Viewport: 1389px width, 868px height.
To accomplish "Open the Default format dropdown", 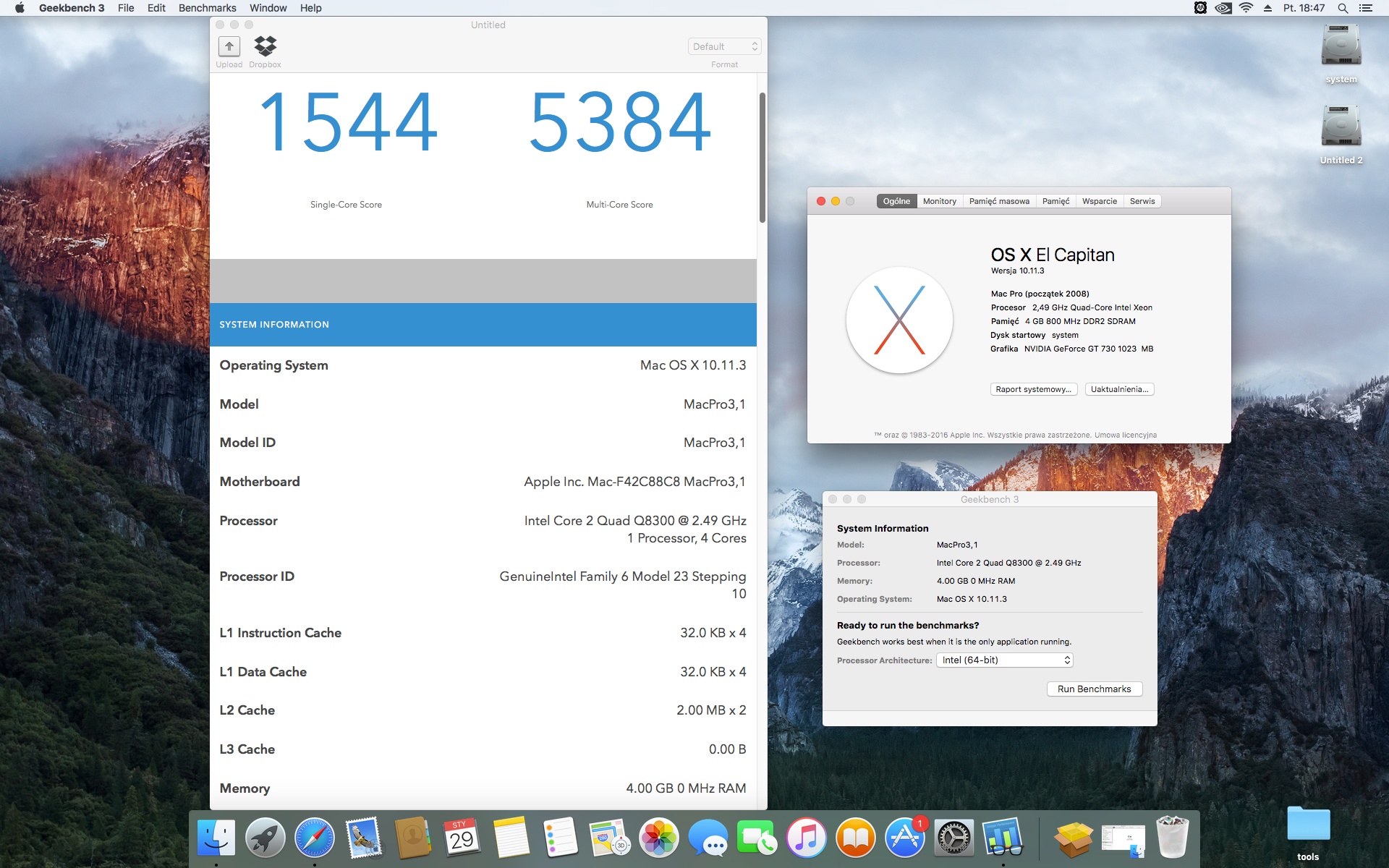I will (x=724, y=46).
